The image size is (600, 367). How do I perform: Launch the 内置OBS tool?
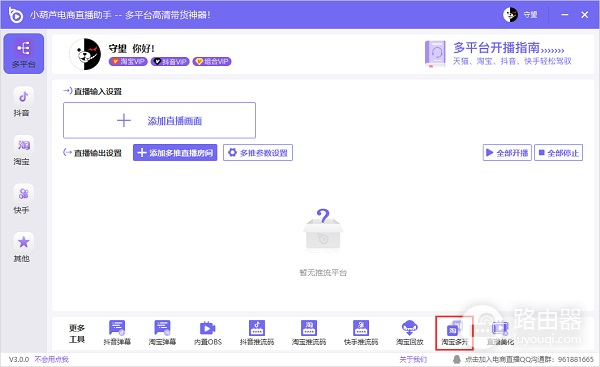pyautogui.click(x=208, y=333)
